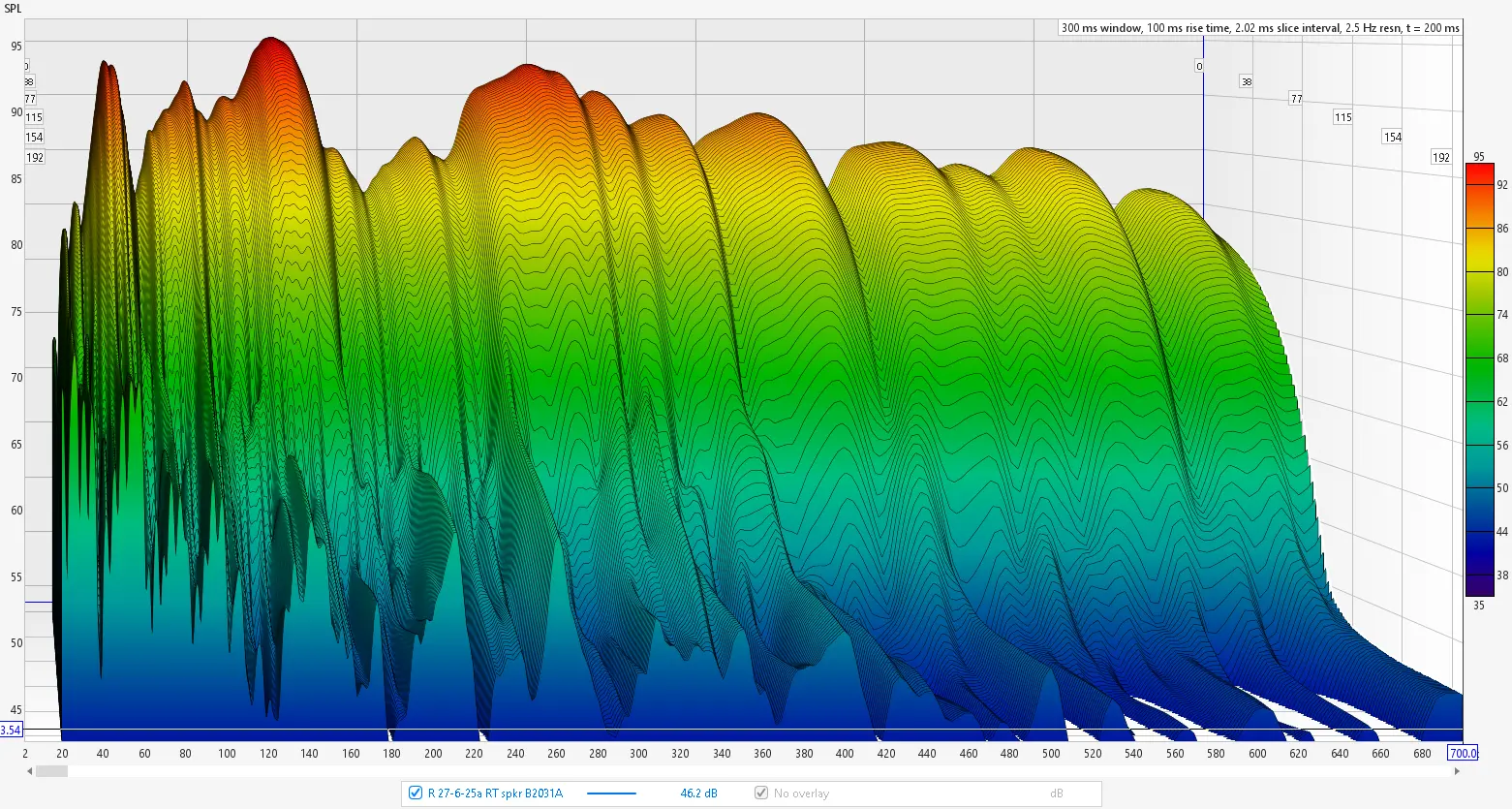Click the 45 SPL axis tick label

tap(16, 709)
